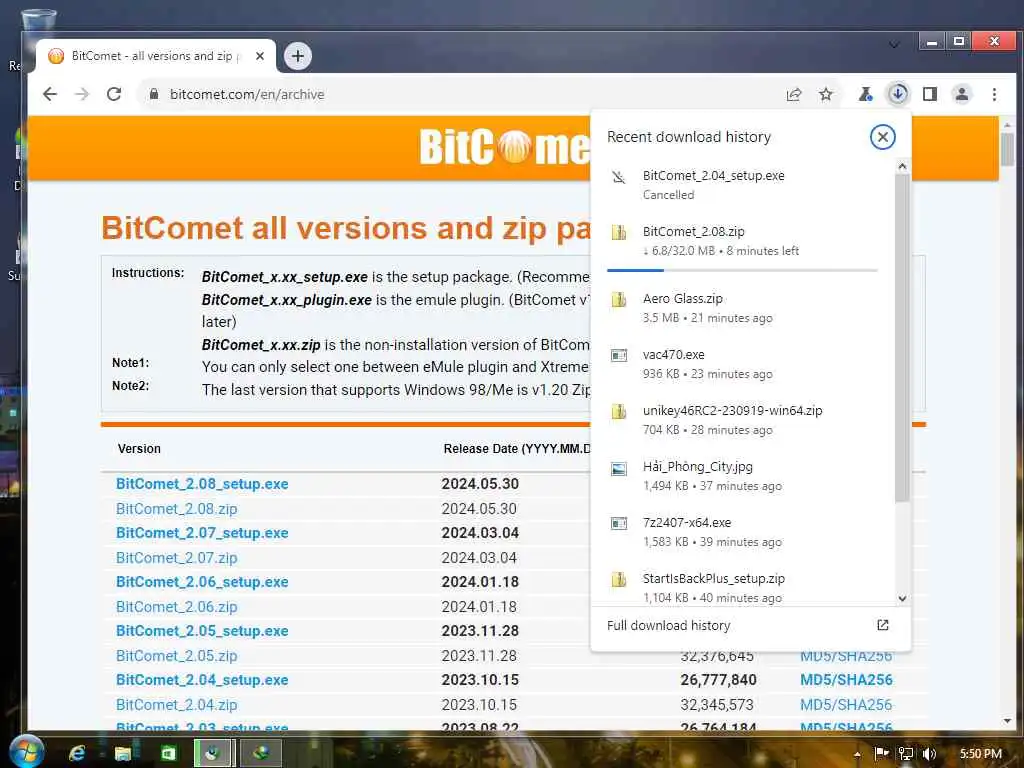Download BitComet_2.04.zip link
The image size is (1024, 768).
[x=176, y=705]
